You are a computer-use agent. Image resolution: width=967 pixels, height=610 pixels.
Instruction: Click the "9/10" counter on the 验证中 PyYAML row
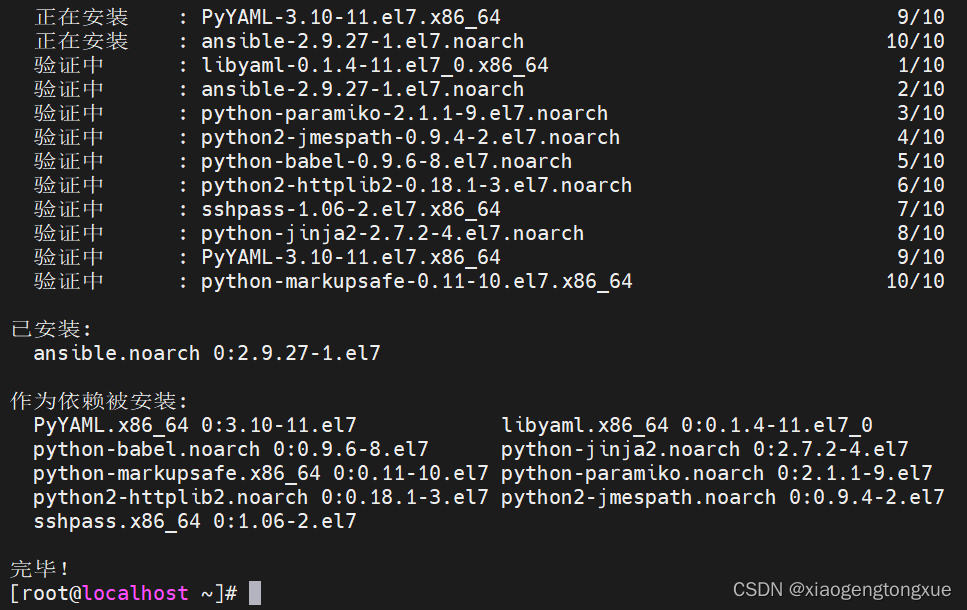tap(921, 257)
